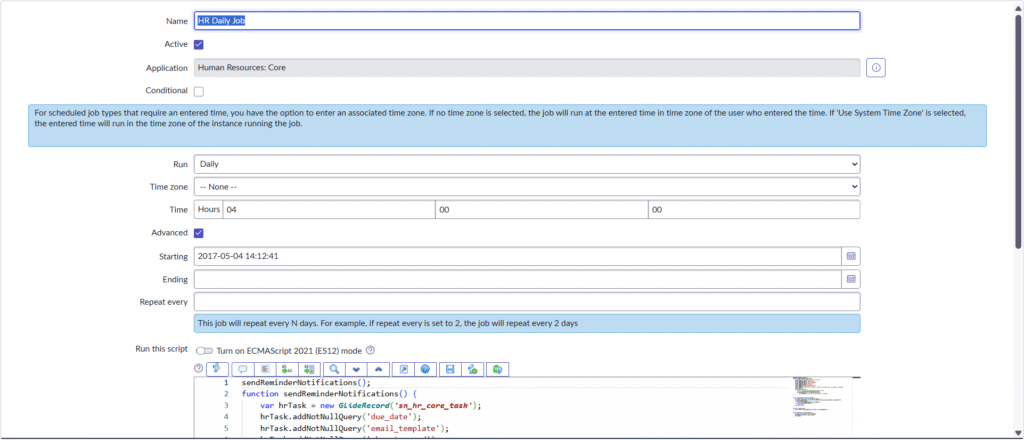Click the search magnifier icon in script toolbar
Screen dimensions: 1024x440
[335, 369]
